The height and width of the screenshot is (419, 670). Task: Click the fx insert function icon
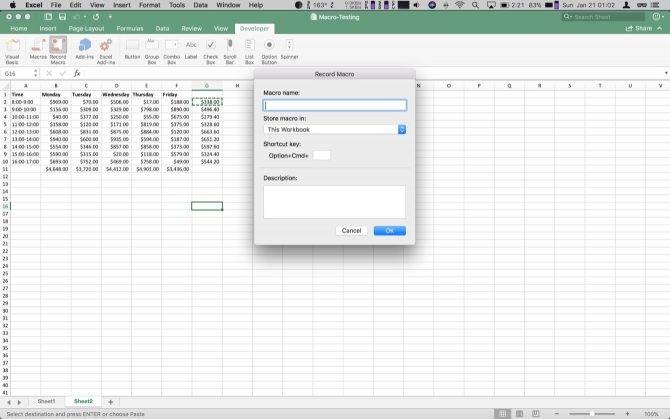tap(77, 73)
